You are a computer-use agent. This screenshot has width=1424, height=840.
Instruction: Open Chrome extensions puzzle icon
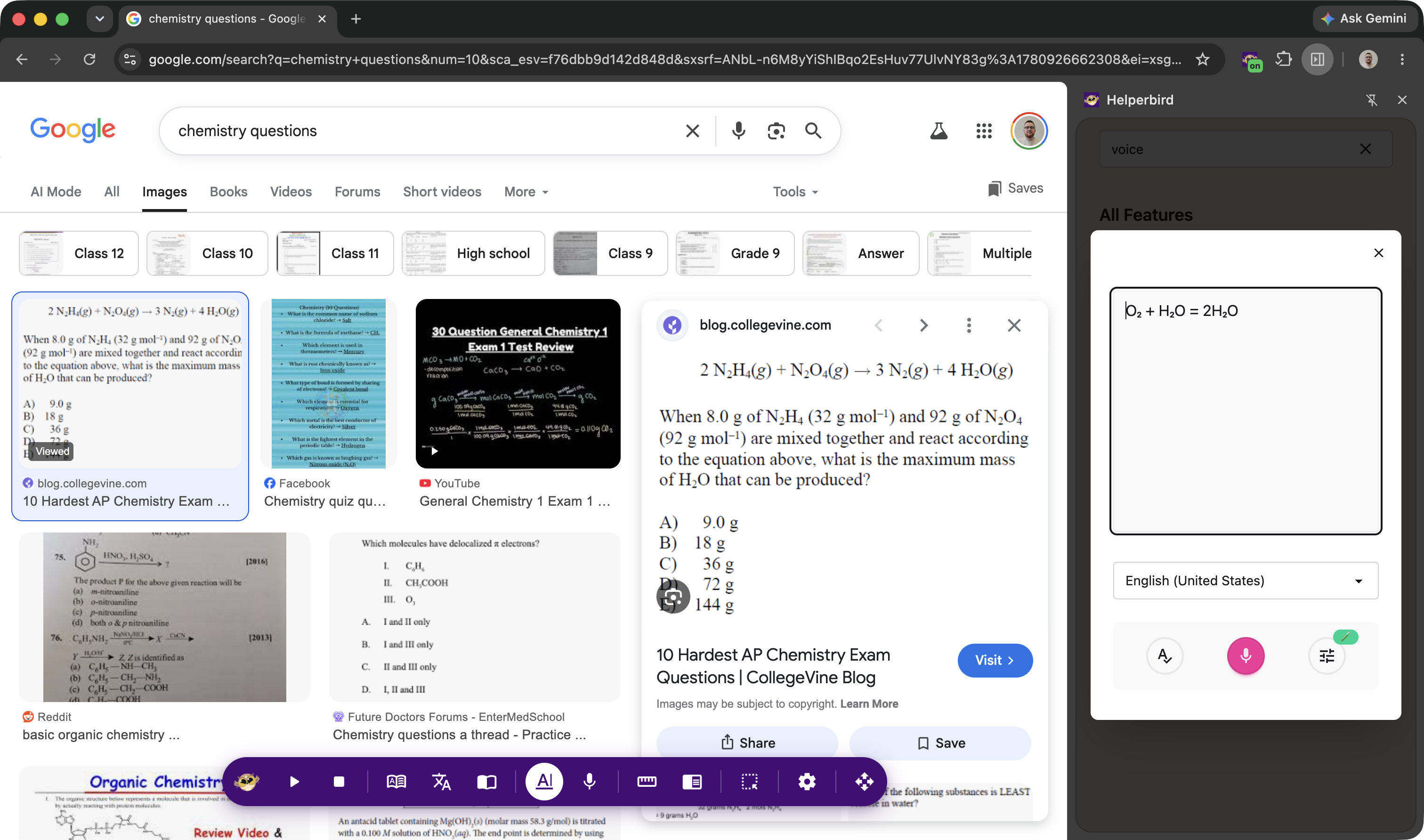point(1284,59)
